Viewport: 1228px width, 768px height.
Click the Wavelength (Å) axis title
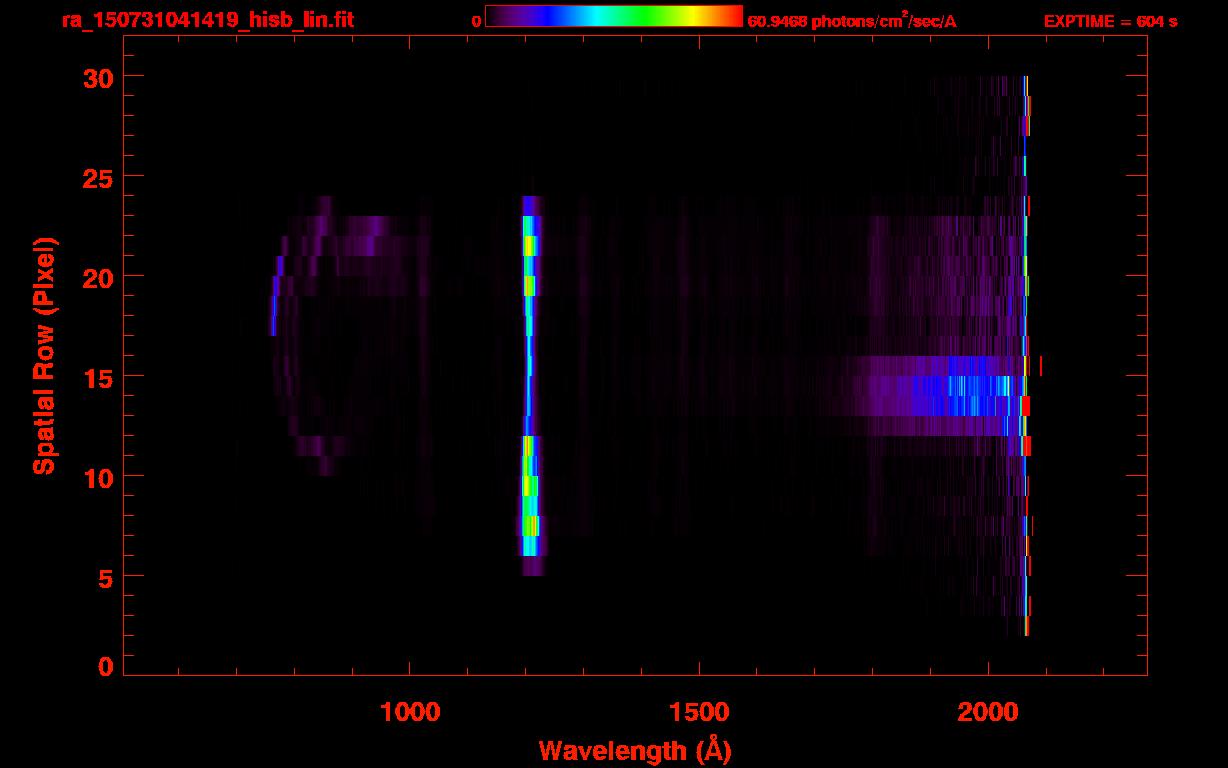pos(635,750)
